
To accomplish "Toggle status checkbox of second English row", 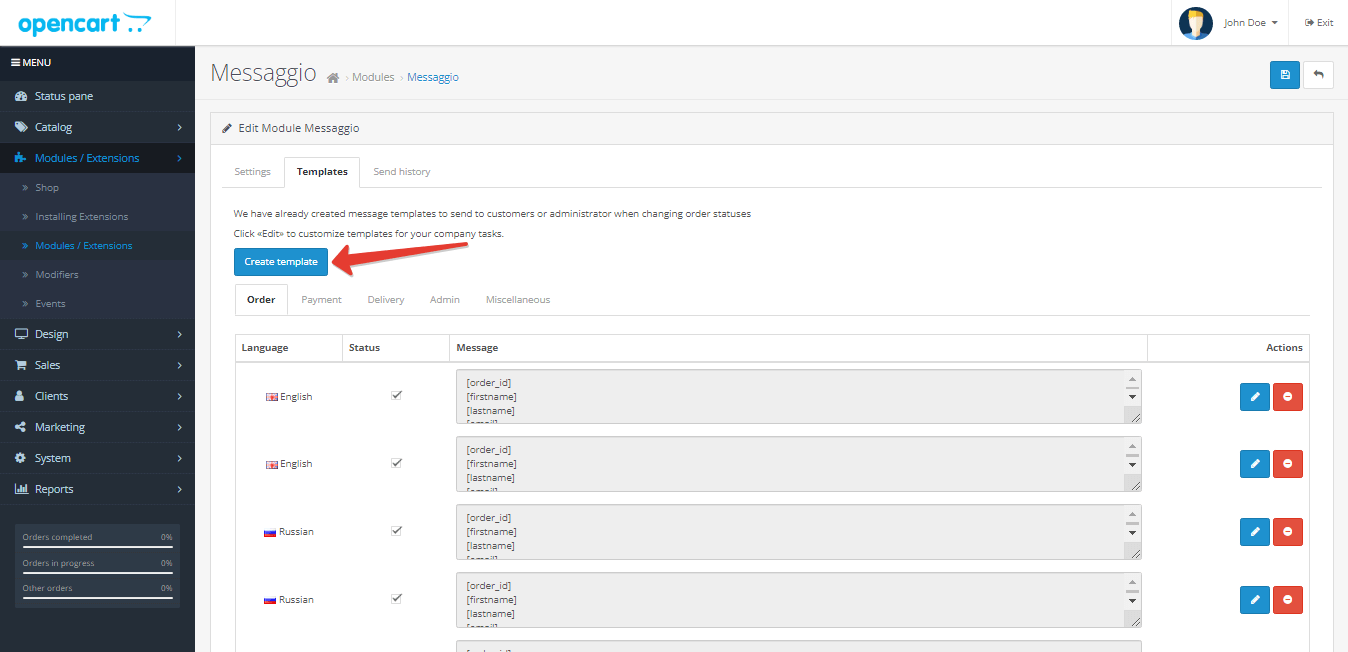I will point(396,462).
